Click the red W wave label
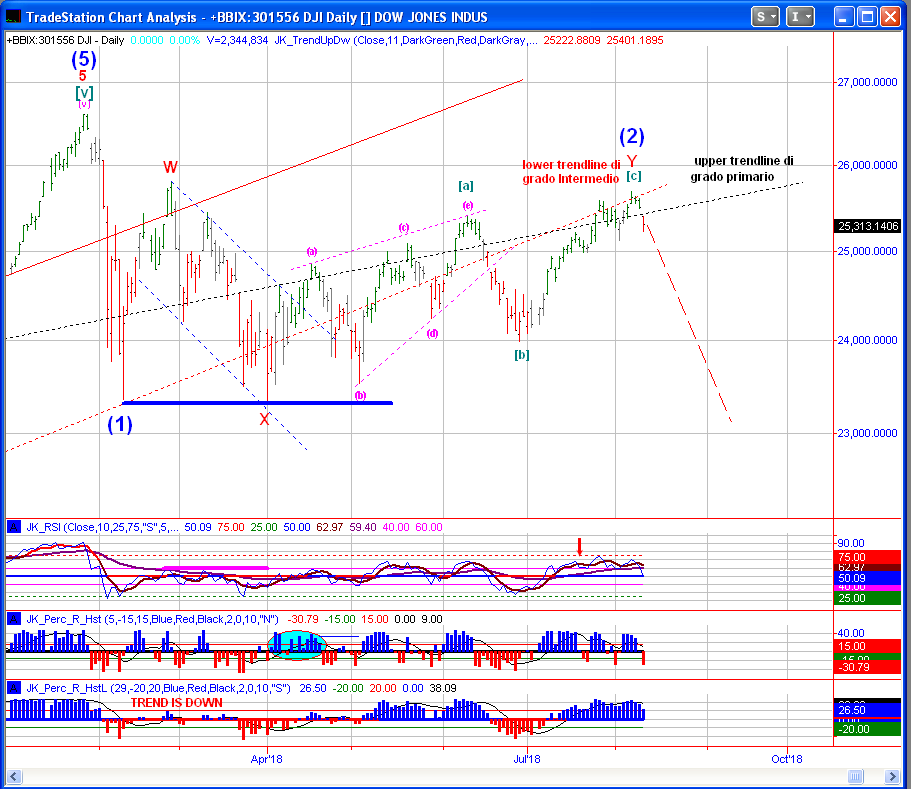The height and width of the screenshot is (789, 911). tap(170, 167)
